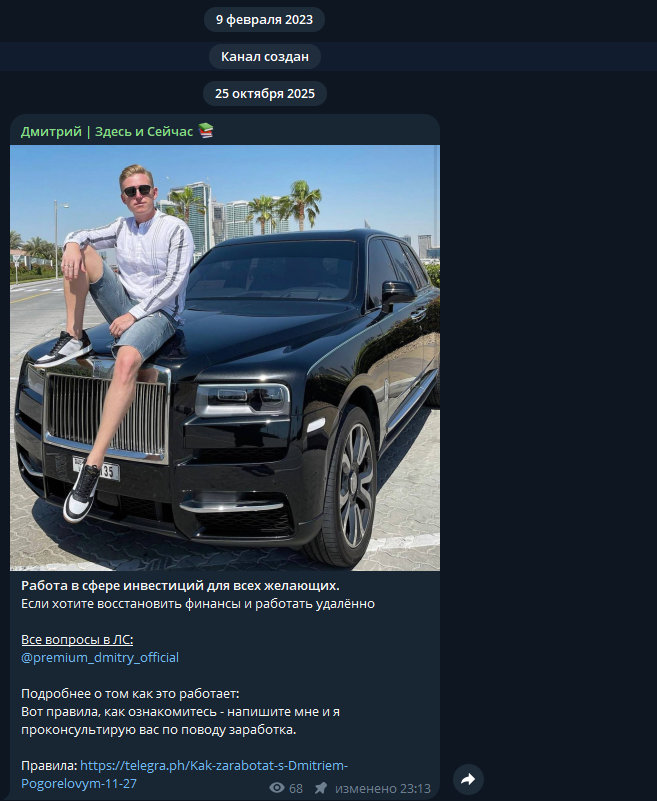
Task: Open the @premium_dmitry_official mention link
Action: [x=100, y=657]
